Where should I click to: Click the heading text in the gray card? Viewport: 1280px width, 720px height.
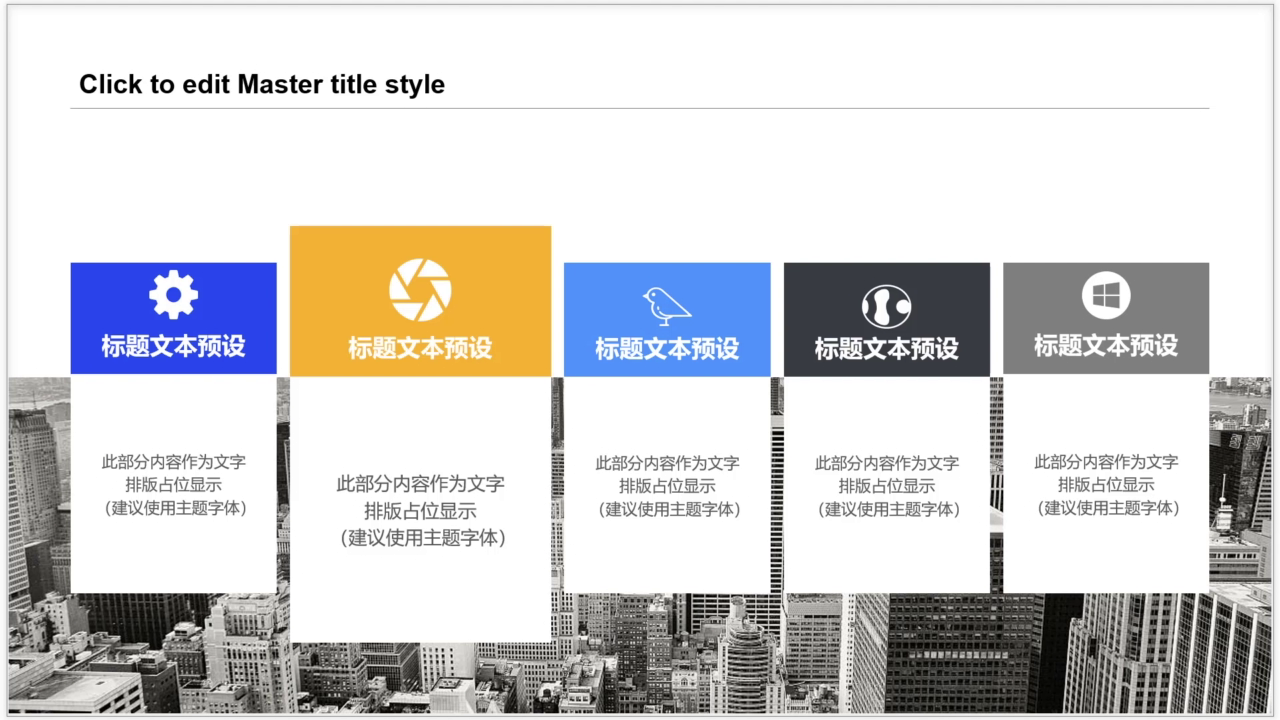(1106, 346)
